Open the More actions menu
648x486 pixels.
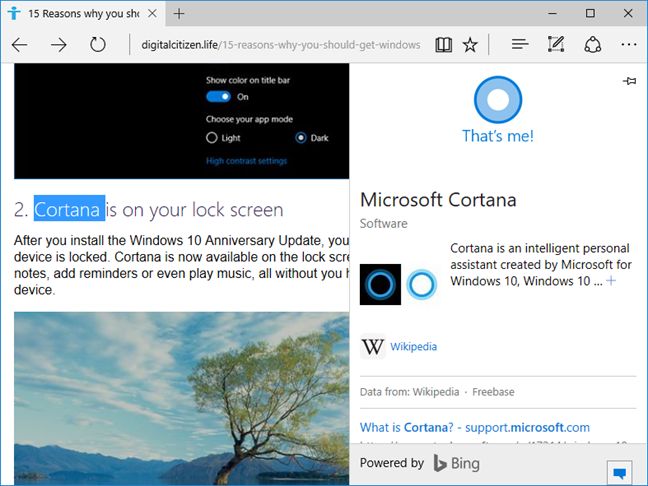tap(629, 44)
